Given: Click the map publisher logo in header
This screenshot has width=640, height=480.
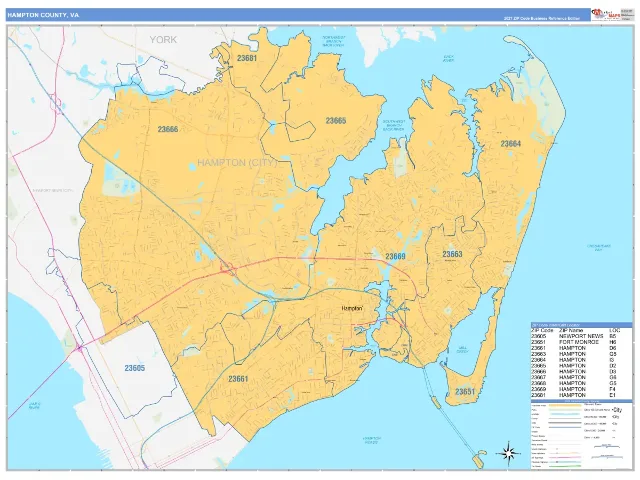Looking at the screenshot, I should coord(605,15).
